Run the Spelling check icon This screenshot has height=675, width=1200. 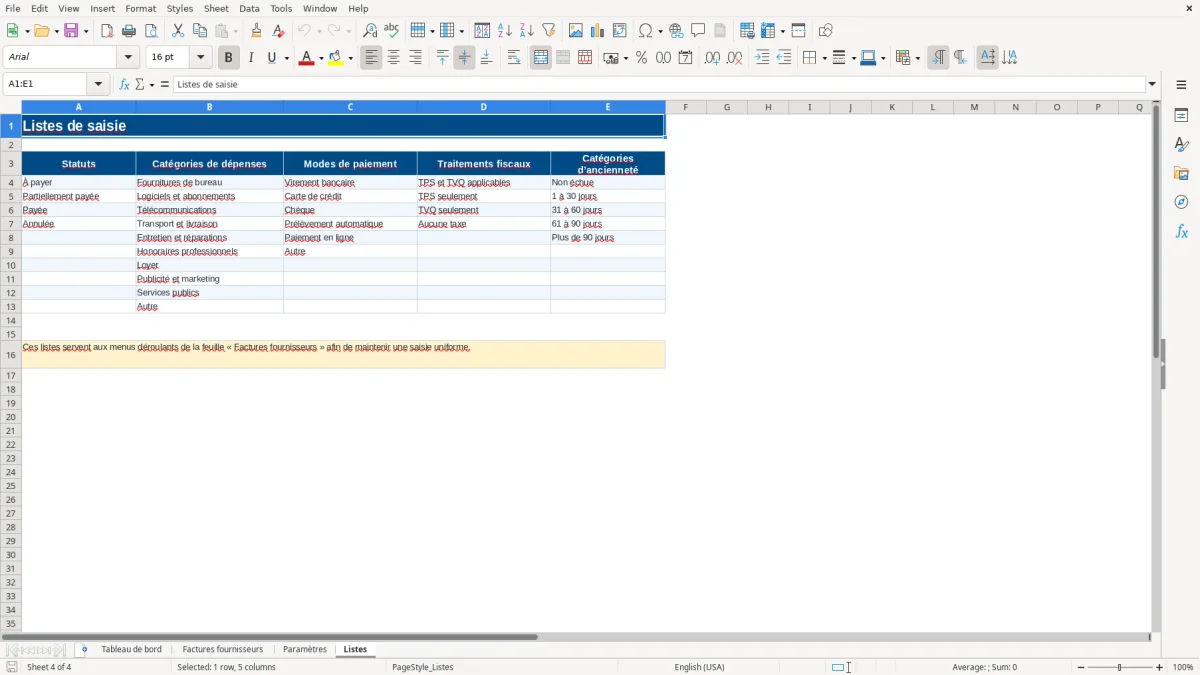pyautogui.click(x=392, y=31)
